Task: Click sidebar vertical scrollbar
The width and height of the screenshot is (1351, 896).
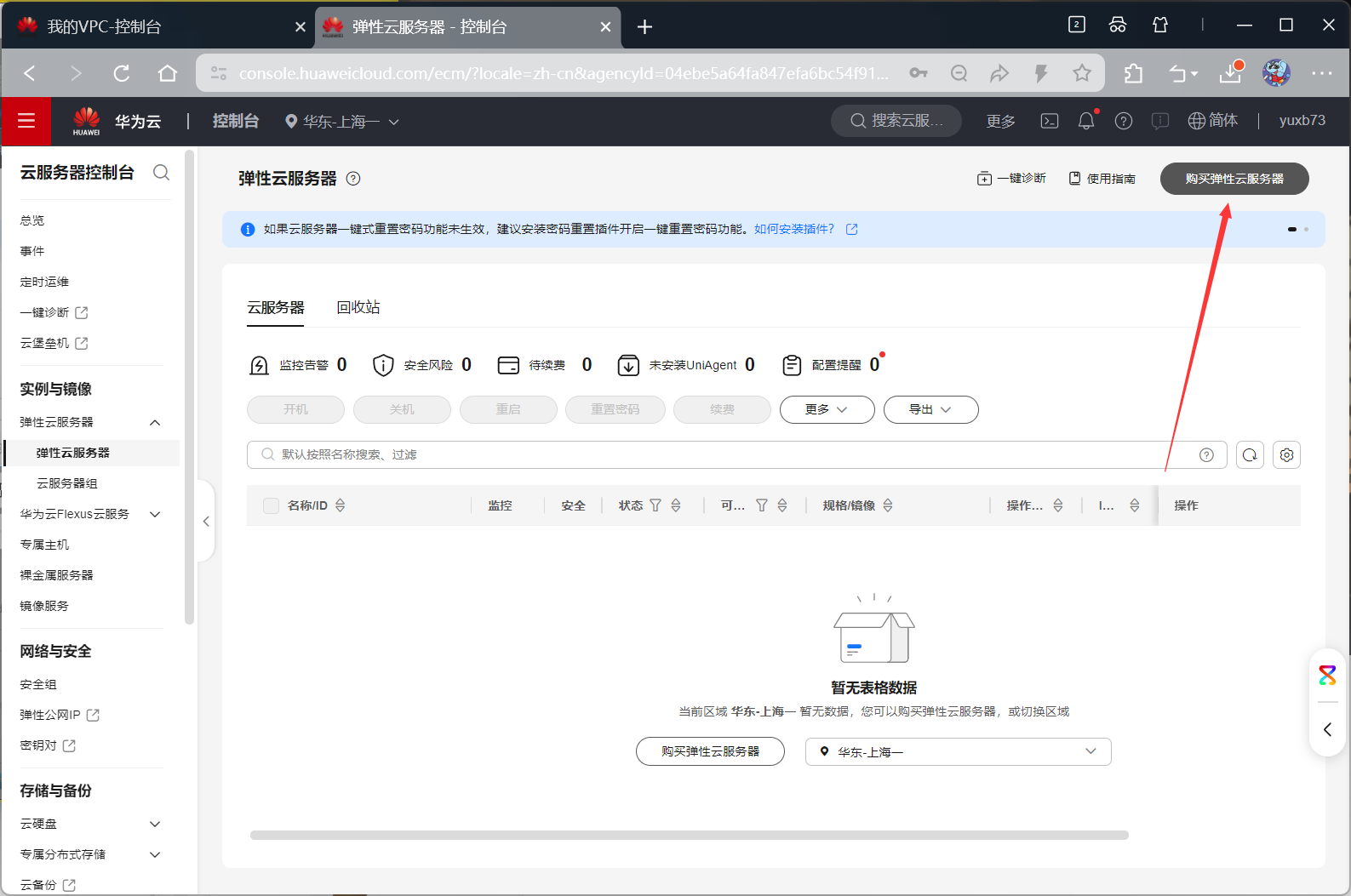Action: pyautogui.click(x=190, y=387)
